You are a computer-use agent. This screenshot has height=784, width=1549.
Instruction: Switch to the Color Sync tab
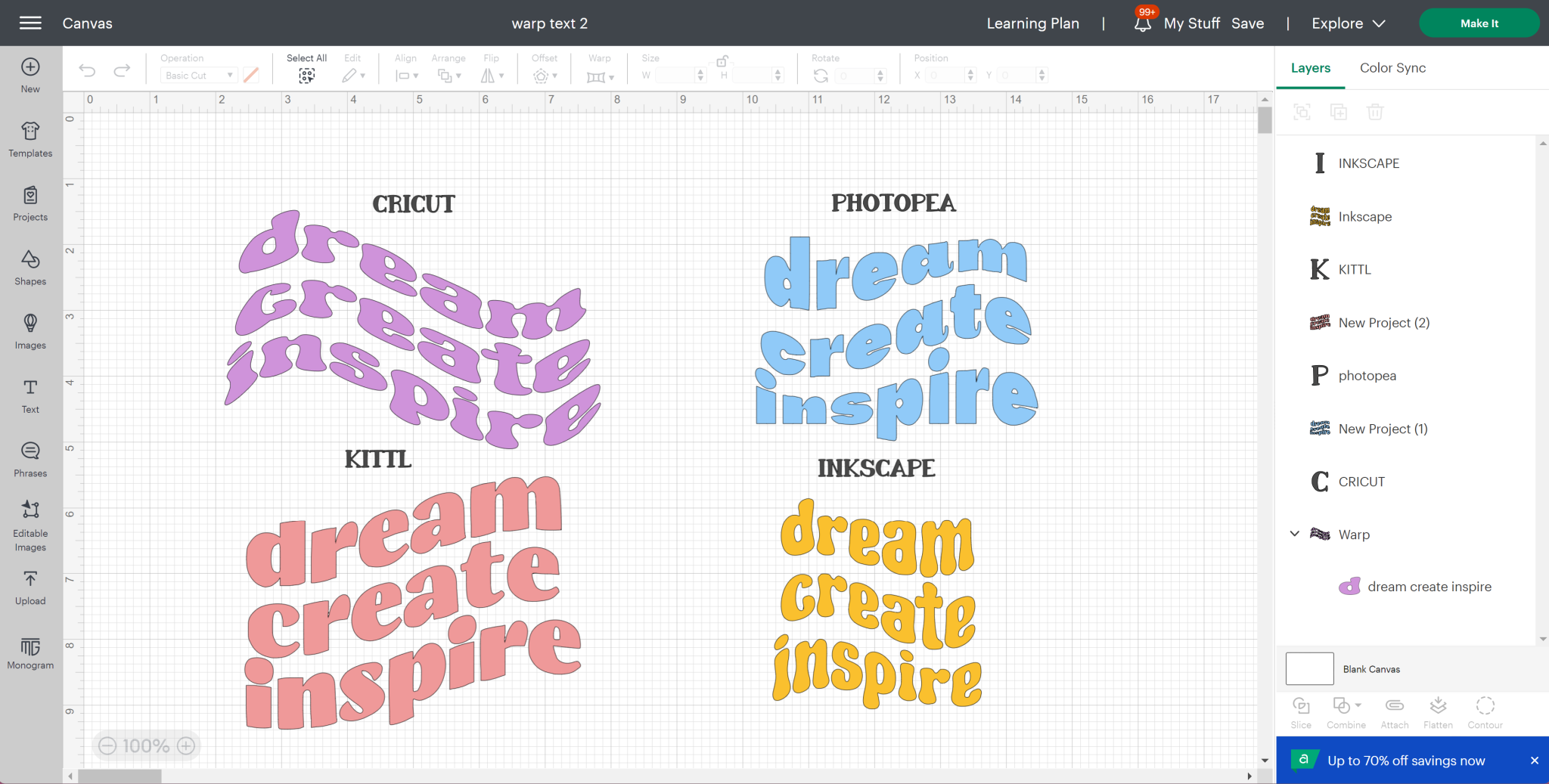(1392, 68)
